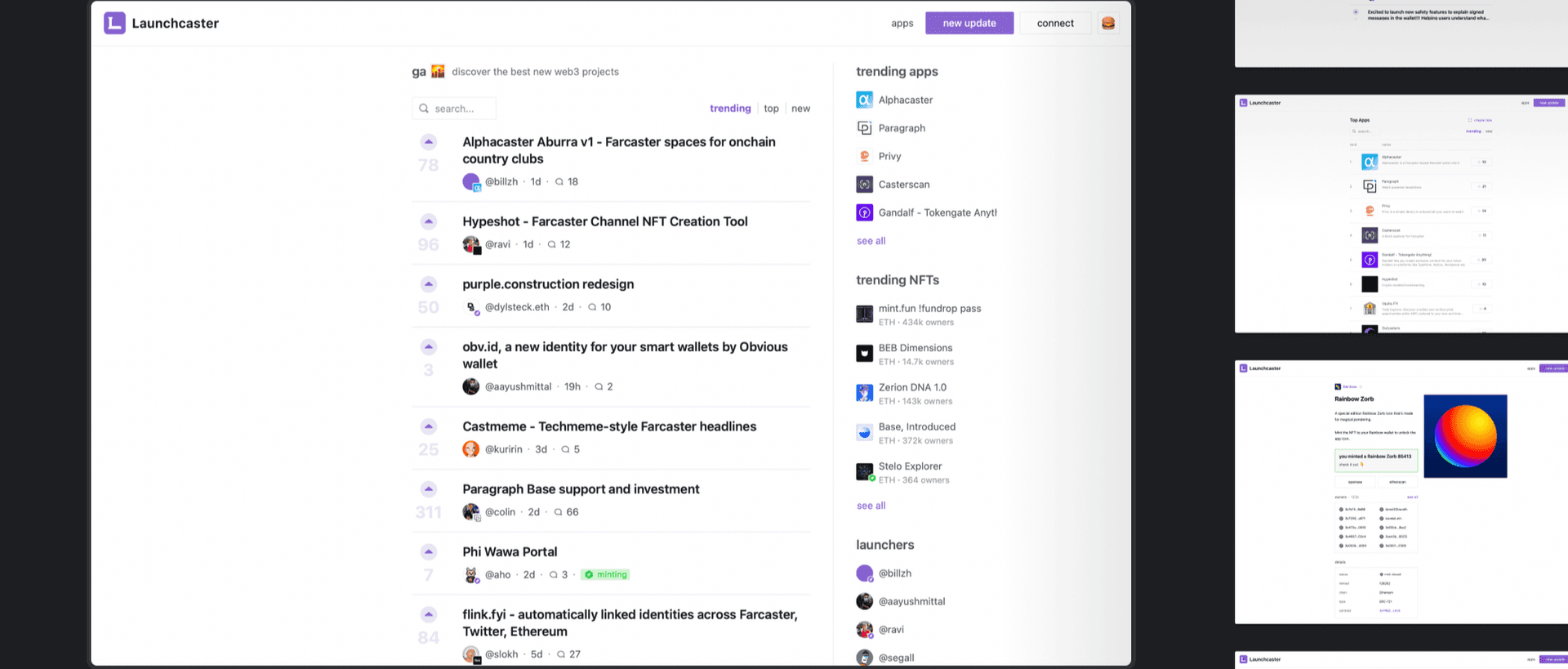This screenshot has height=669, width=1568.
Task: Open the burger profile avatar menu
Action: point(1108,23)
